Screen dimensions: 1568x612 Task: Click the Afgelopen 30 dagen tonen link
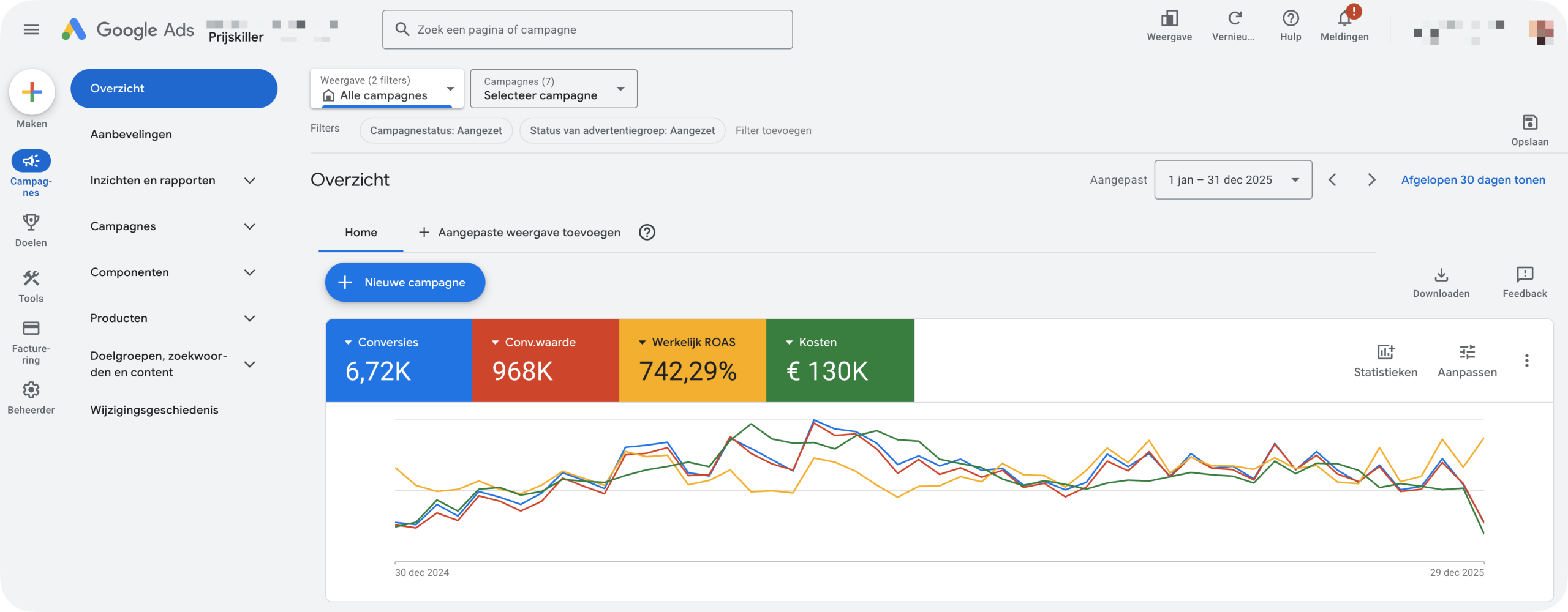[x=1474, y=179]
